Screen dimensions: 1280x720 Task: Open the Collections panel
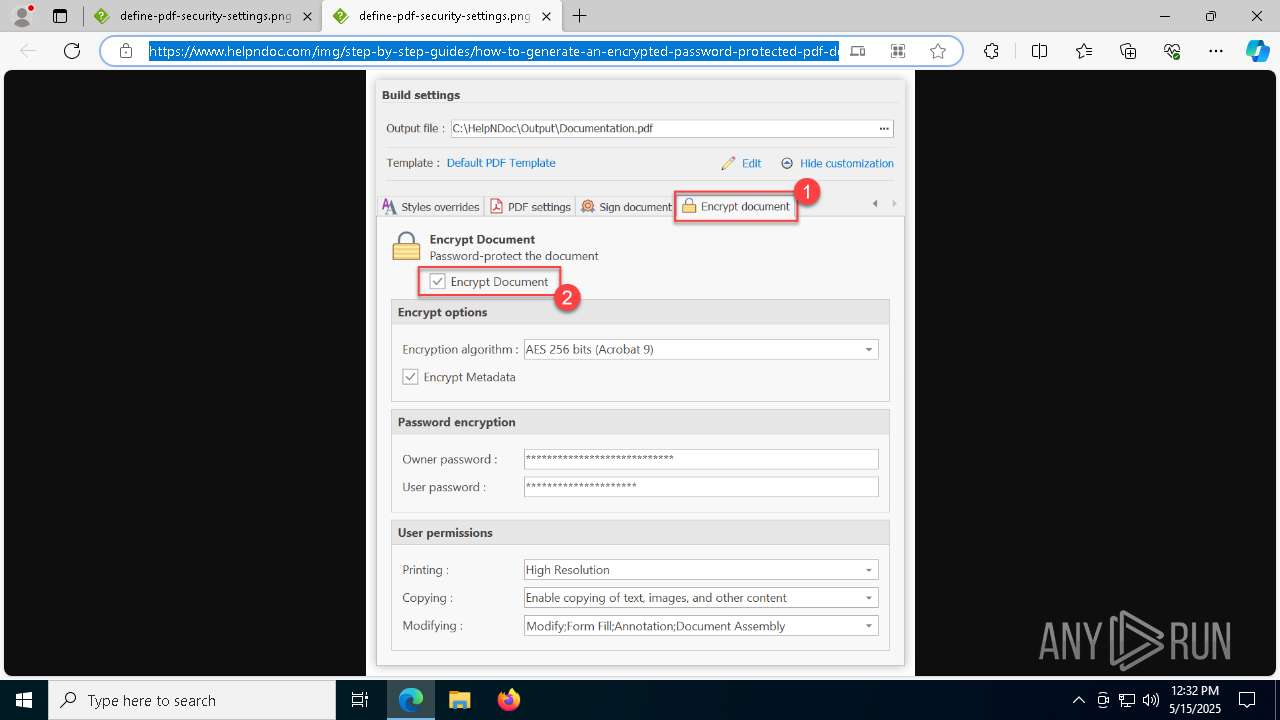click(x=1129, y=51)
